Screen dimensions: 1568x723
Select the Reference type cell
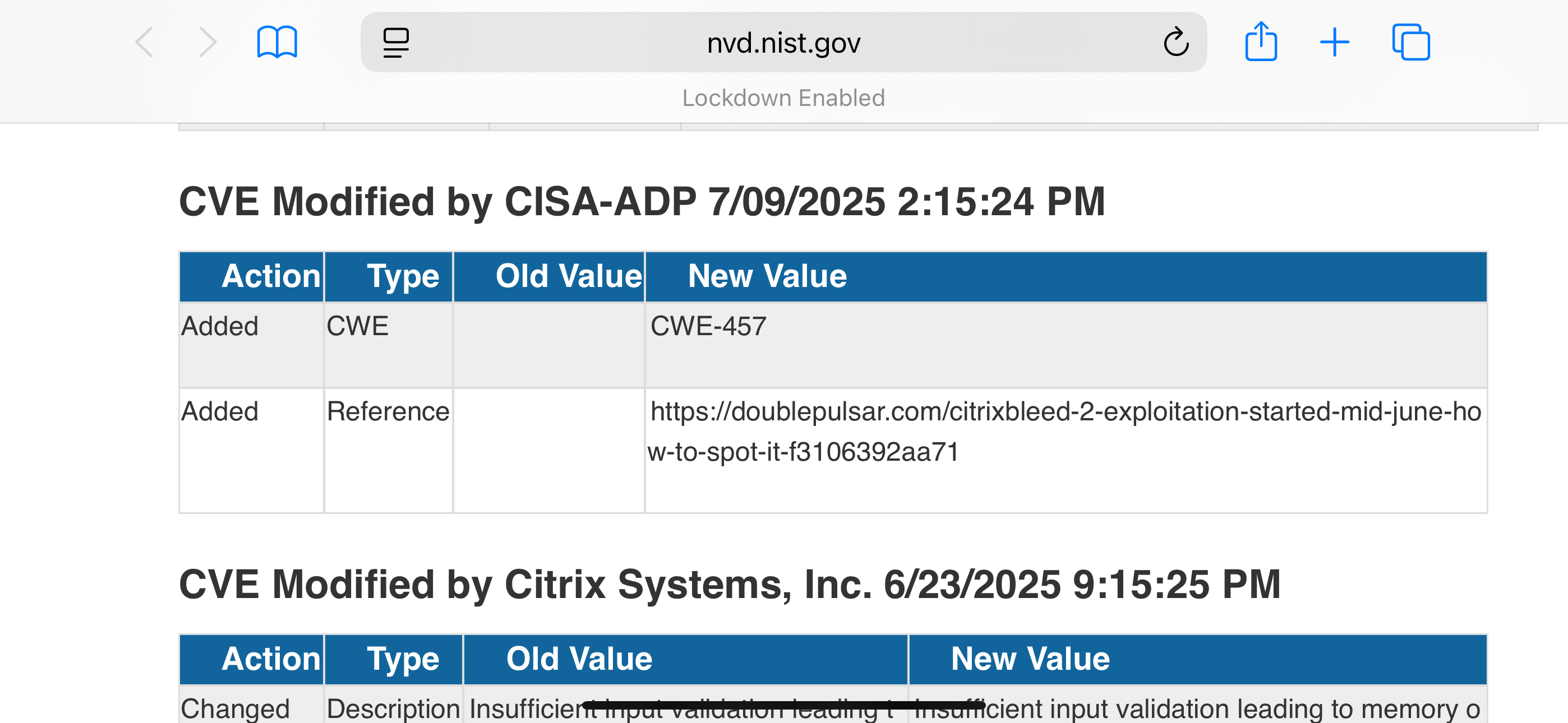point(388,412)
